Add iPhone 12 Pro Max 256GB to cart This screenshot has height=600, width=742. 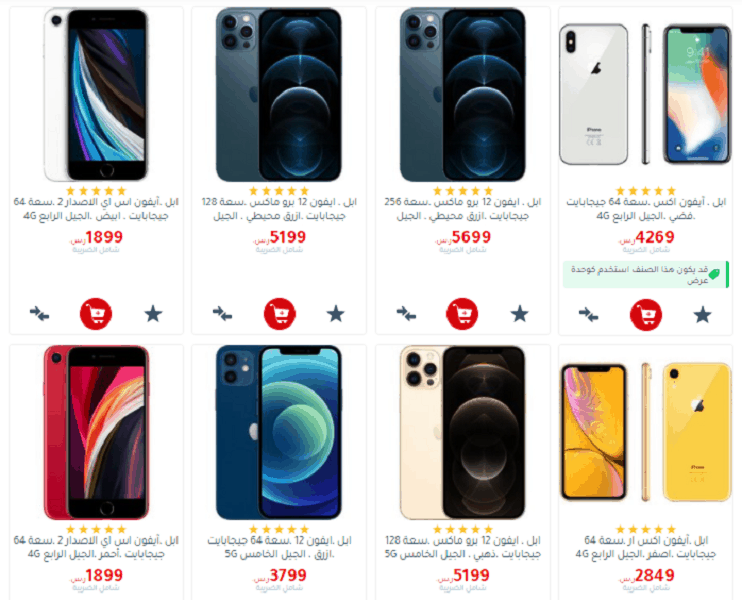point(462,314)
